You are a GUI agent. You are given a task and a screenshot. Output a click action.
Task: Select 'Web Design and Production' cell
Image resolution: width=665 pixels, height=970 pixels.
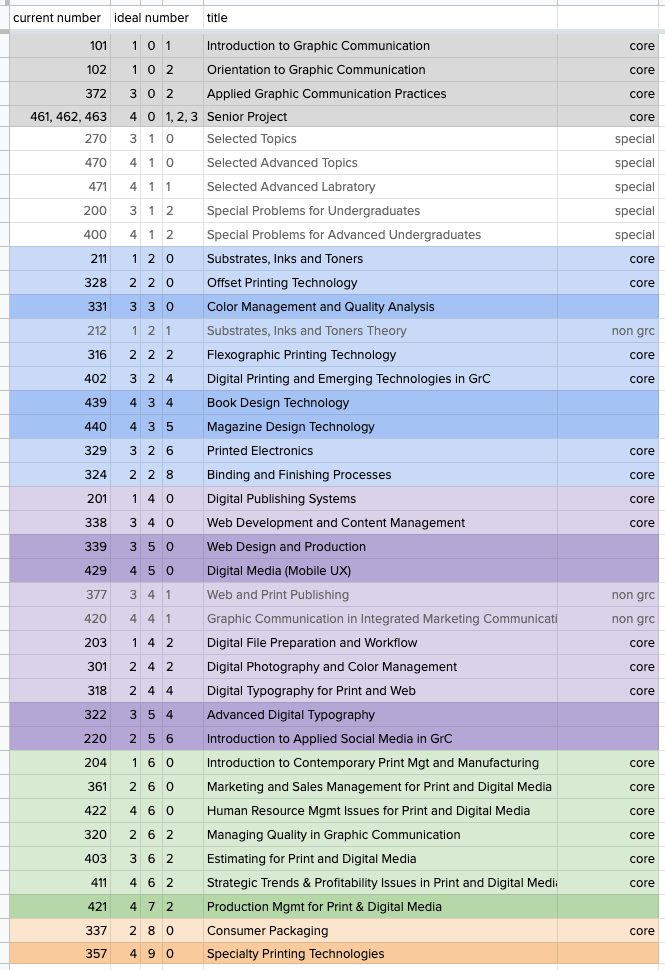[x=380, y=547]
